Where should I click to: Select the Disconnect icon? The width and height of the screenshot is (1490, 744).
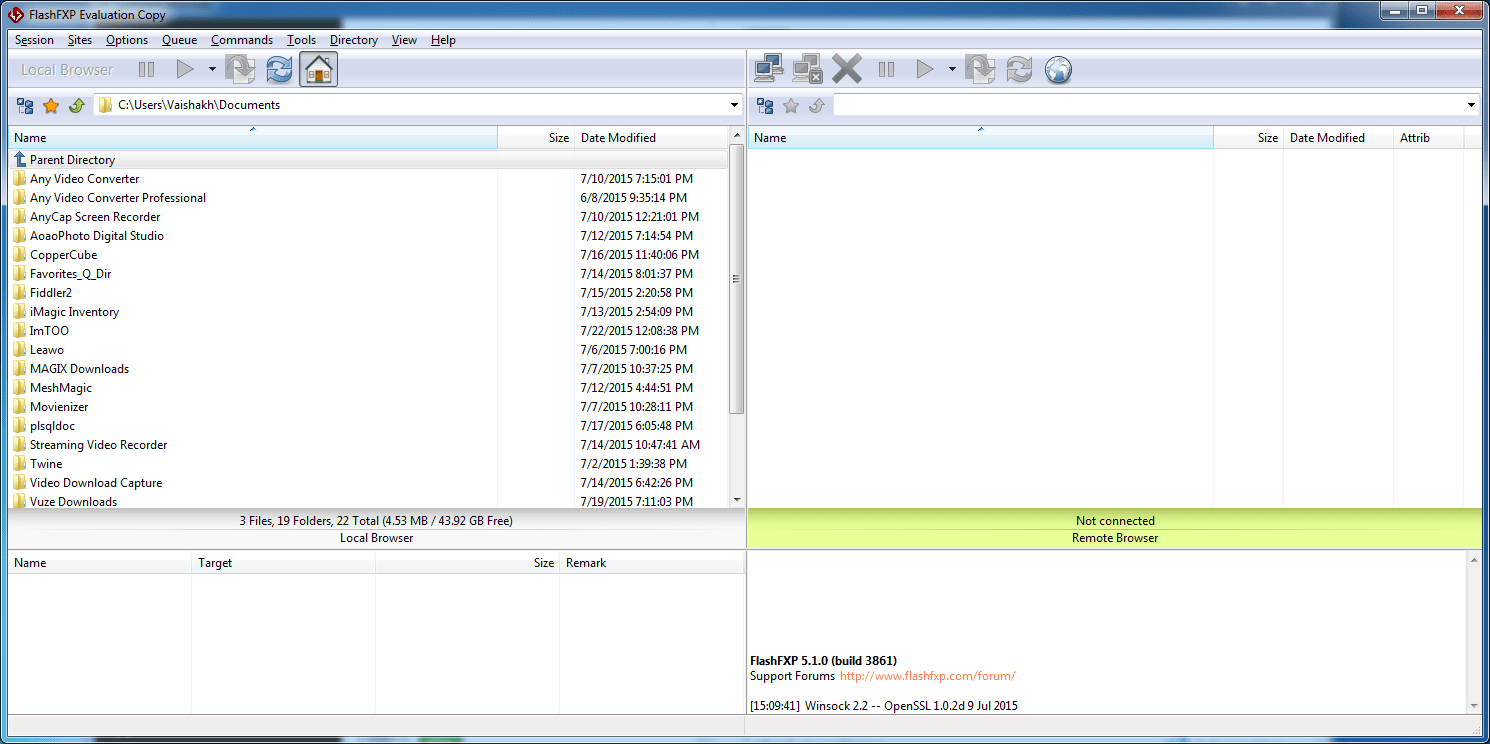807,68
